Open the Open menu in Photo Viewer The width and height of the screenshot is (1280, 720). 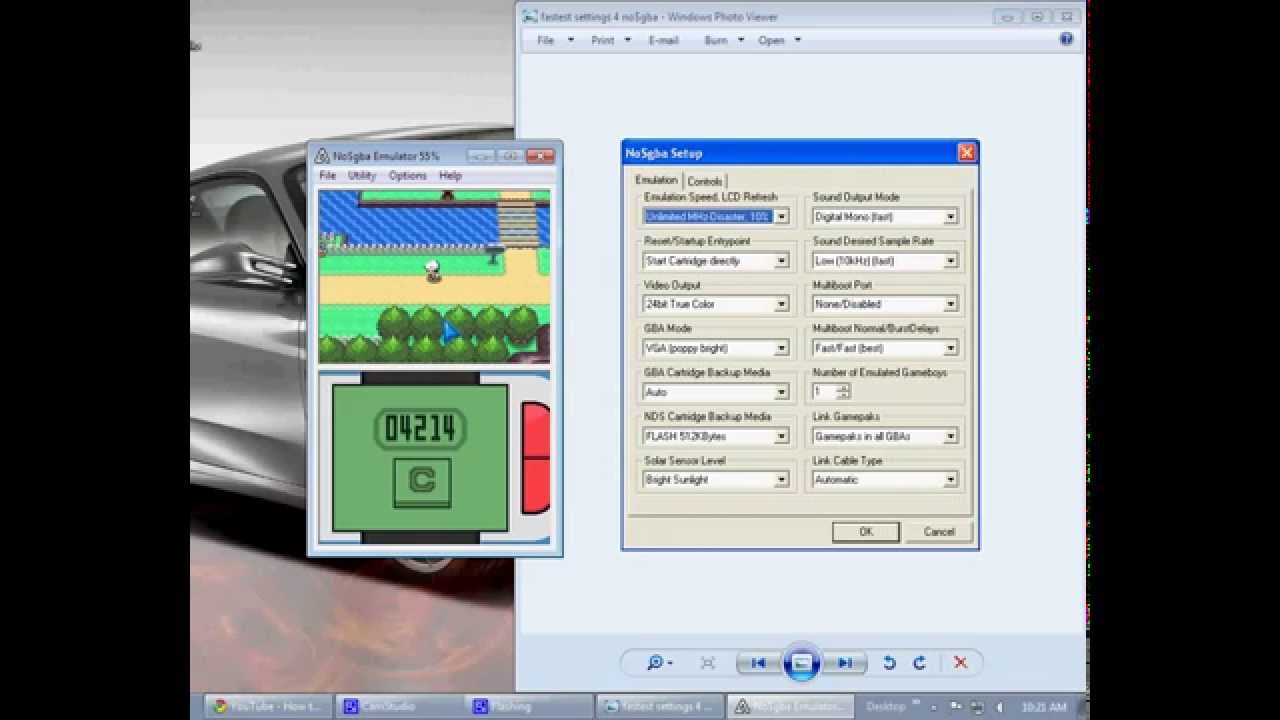[x=779, y=40]
